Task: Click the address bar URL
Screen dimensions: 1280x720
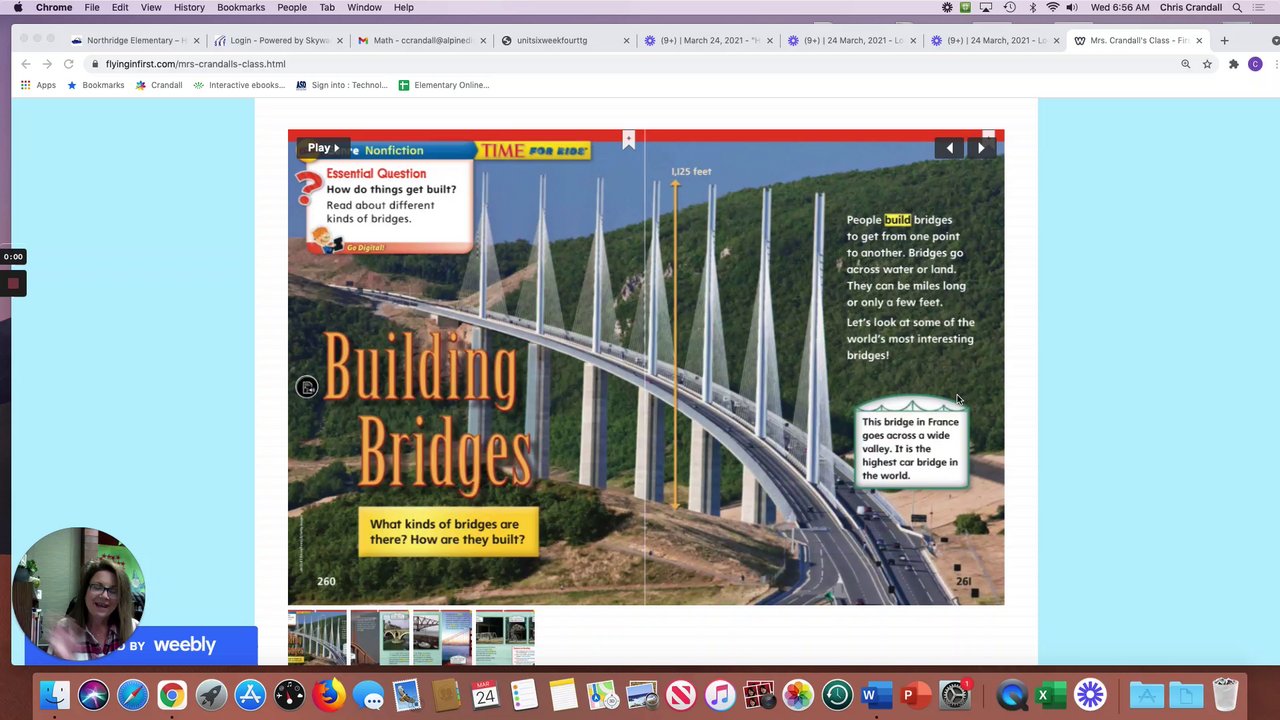Action: pyautogui.click(x=195, y=64)
